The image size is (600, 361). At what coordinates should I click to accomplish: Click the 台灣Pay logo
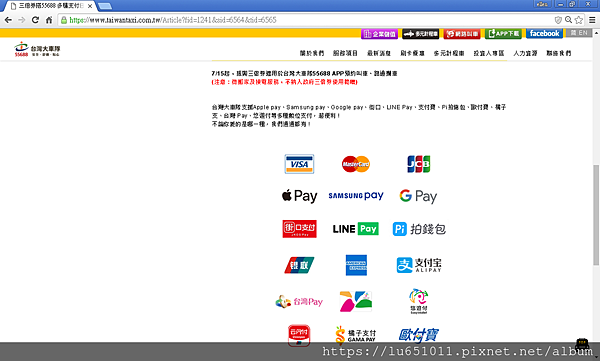click(x=299, y=302)
